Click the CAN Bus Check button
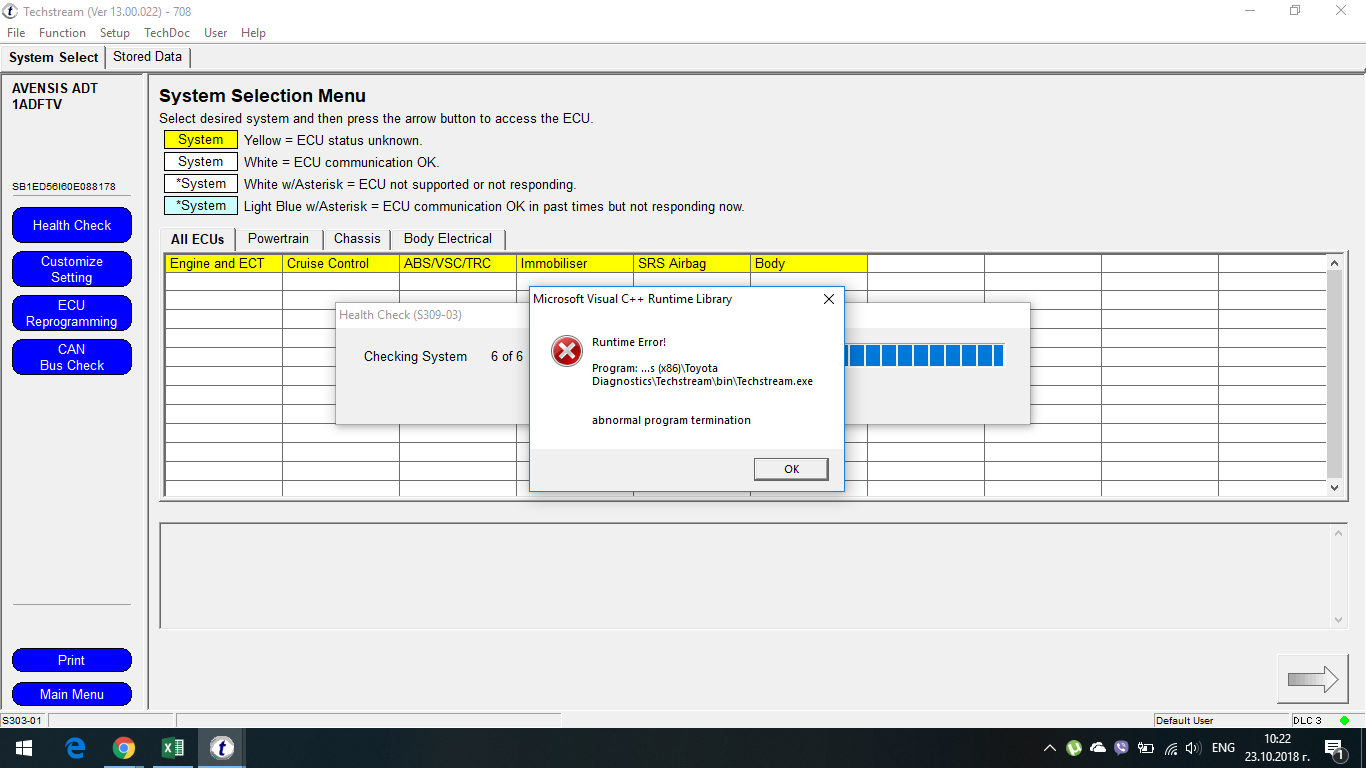Viewport: 1366px width, 768px height. pyautogui.click(x=72, y=357)
